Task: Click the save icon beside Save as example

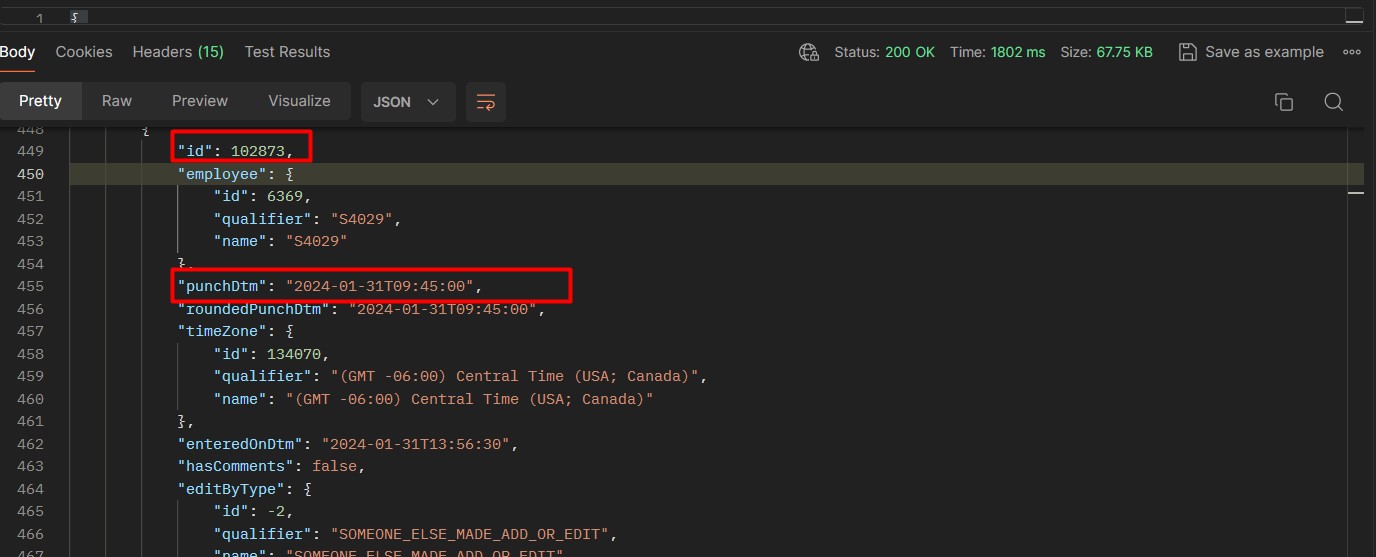Action: coord(1187,52)
